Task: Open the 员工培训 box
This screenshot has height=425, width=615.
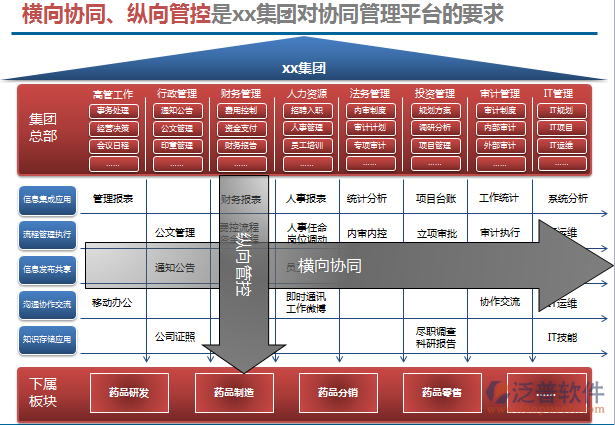Action: click(x=308, y=146)
